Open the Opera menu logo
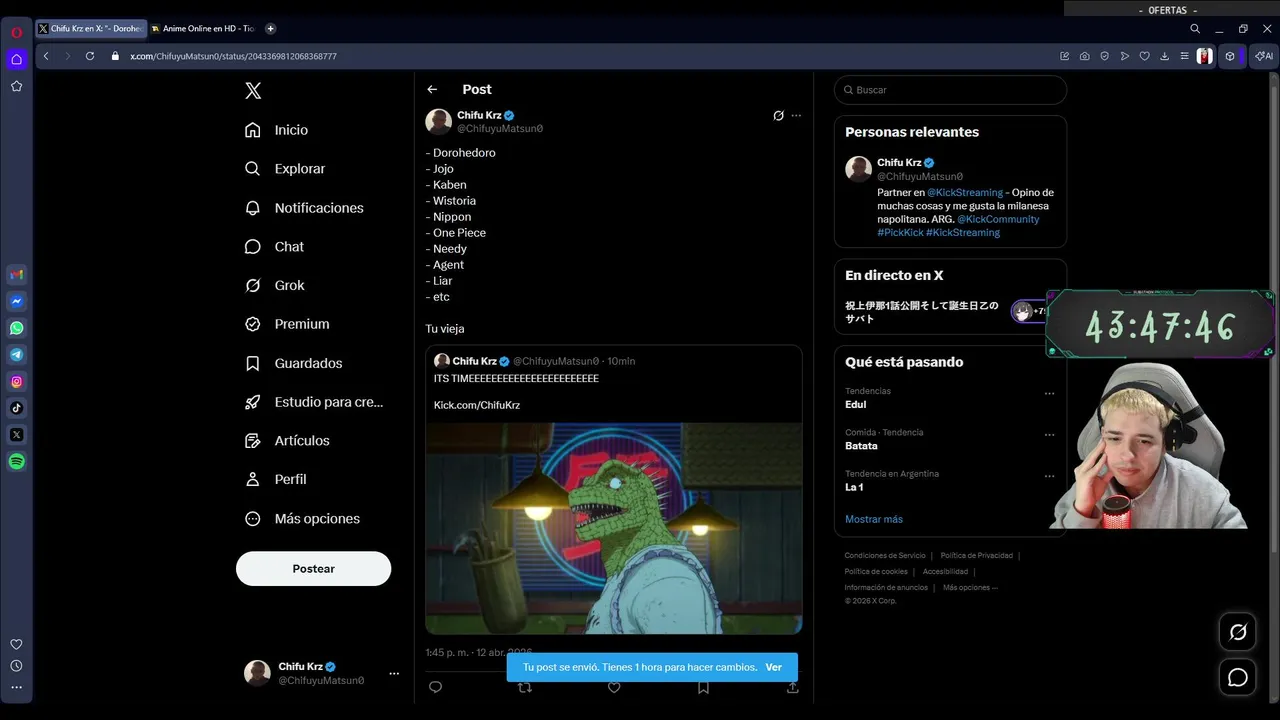Viewport: 1280px width, 720px height. point(16,31)
